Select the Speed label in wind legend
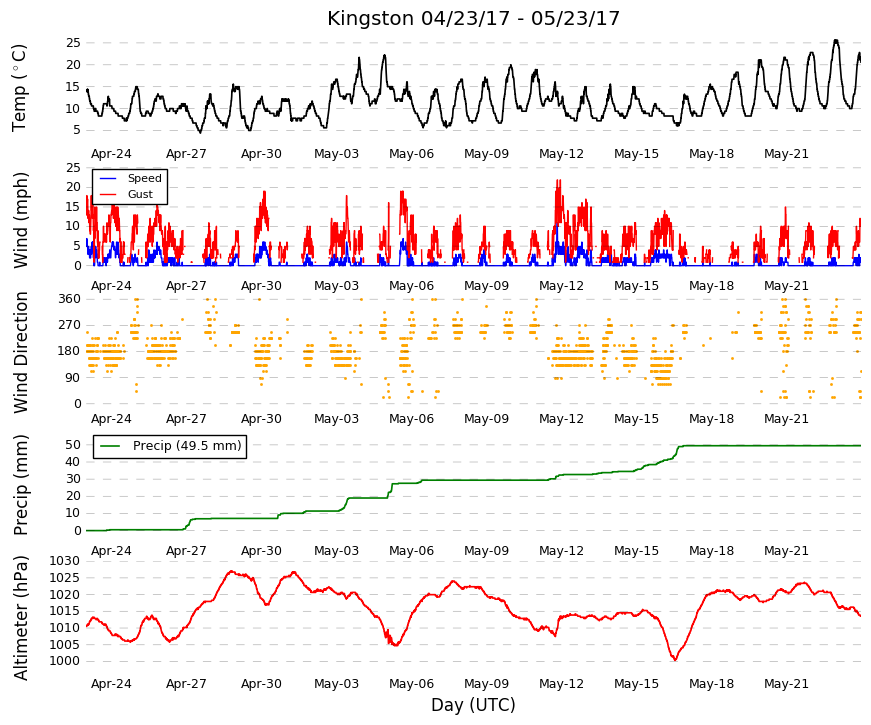 [144, 178]
